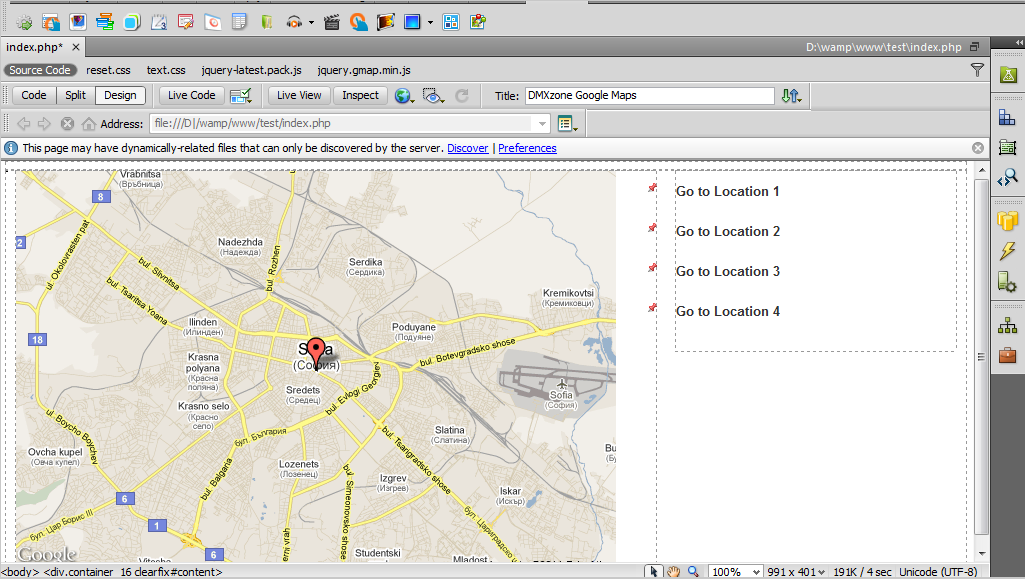Click Go to Location 3 link
Viewport: 1025px width, 579px height.
(728, 271)
